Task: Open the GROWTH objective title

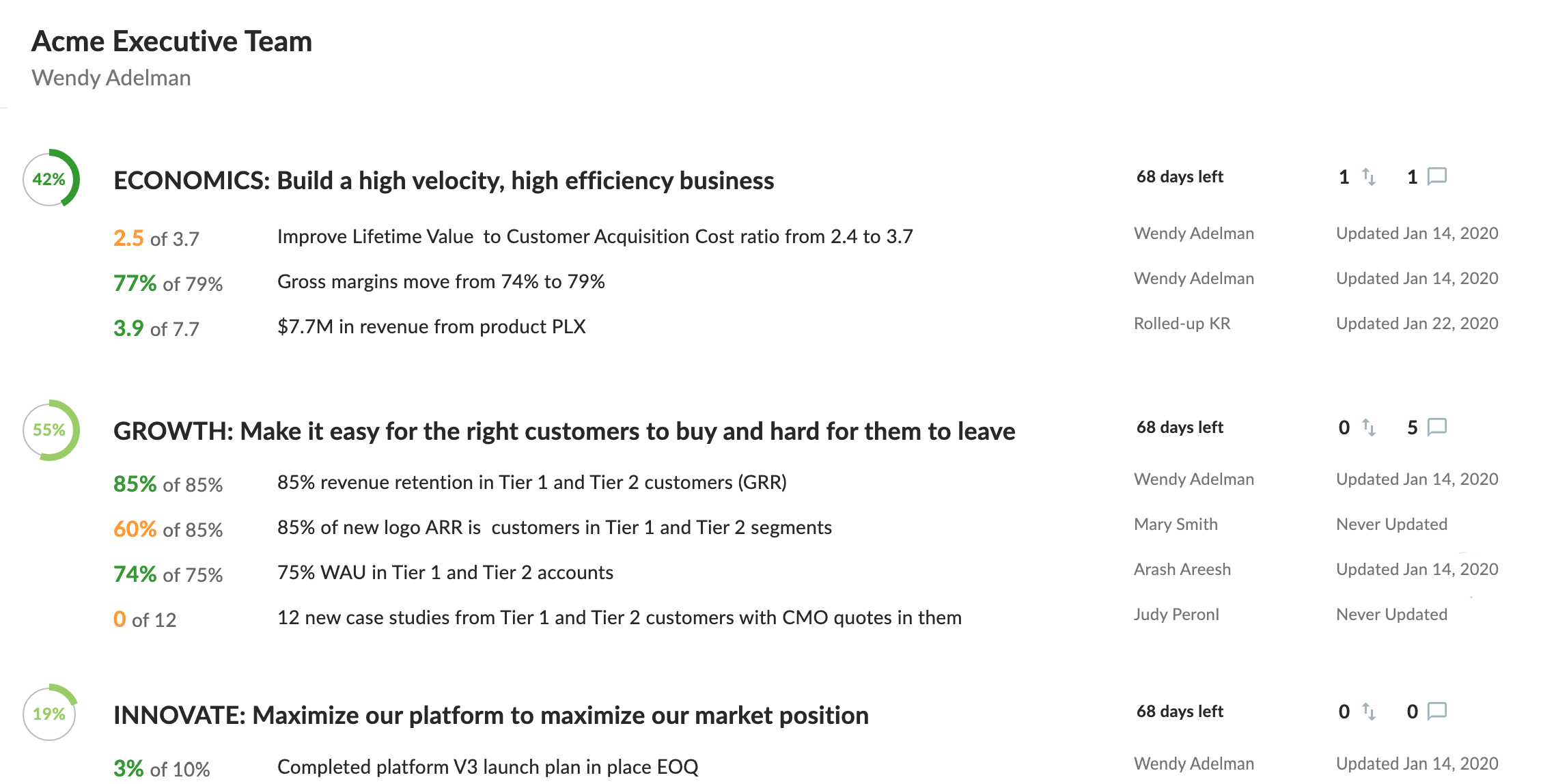Action: (564, 432)
